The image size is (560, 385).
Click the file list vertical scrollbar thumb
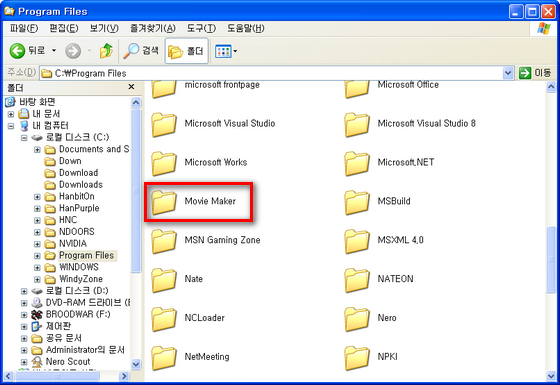(x=551, y=260)
